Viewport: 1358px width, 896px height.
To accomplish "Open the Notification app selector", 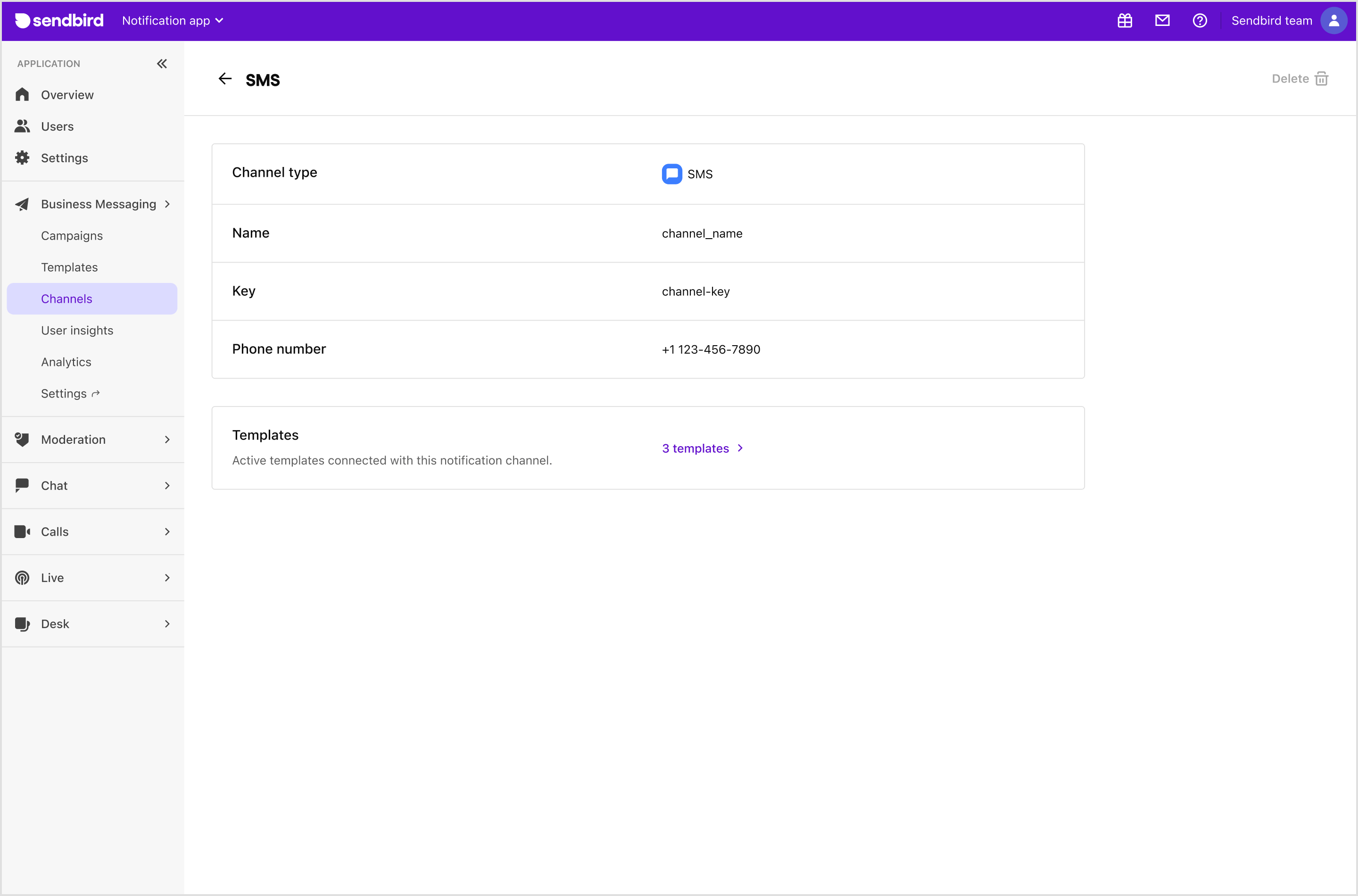I will [x=173, y=21].
